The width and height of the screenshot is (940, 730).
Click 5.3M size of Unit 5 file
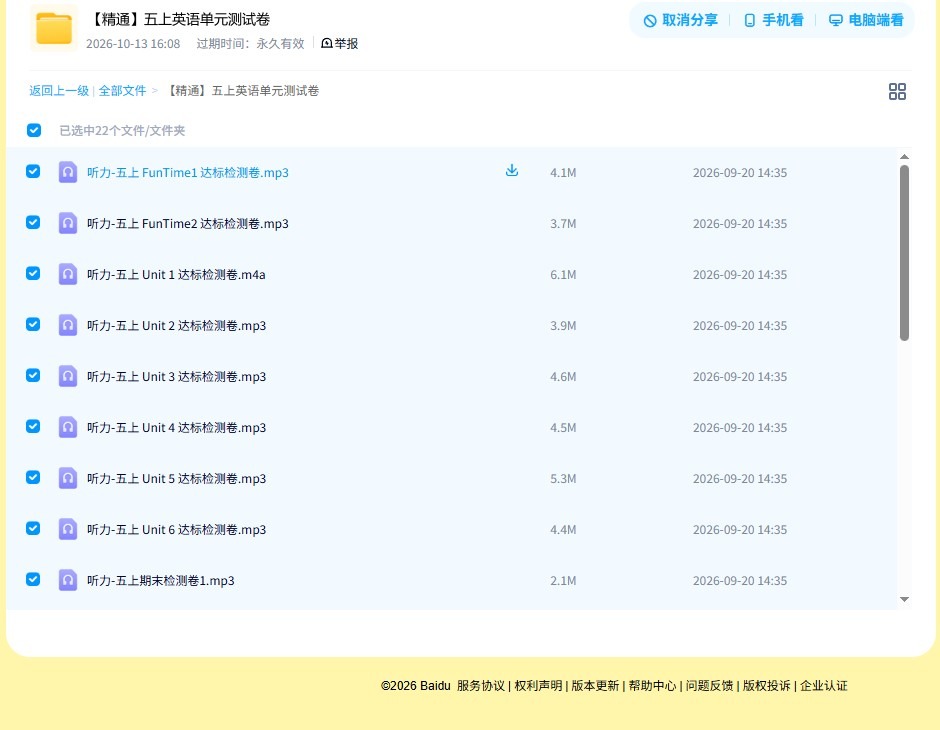tap(563, 478)
